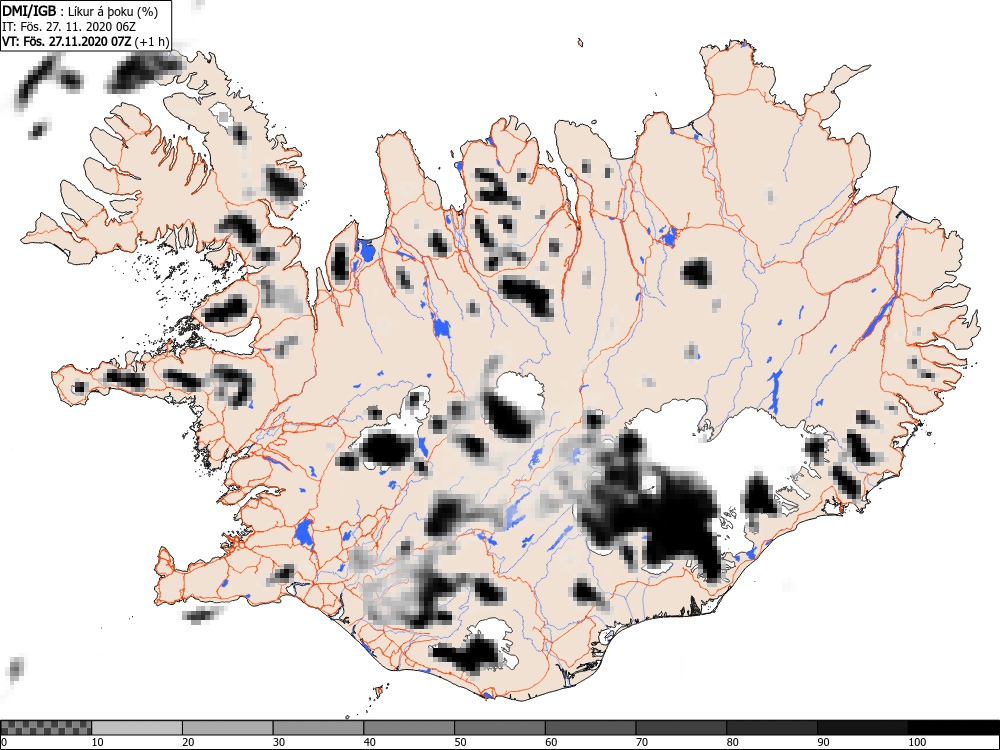Image resolution: width=1000 pixels, height=750 pixels.
Task: Click the checkered 0–10% legend swatch
Action: click(46, 728)
